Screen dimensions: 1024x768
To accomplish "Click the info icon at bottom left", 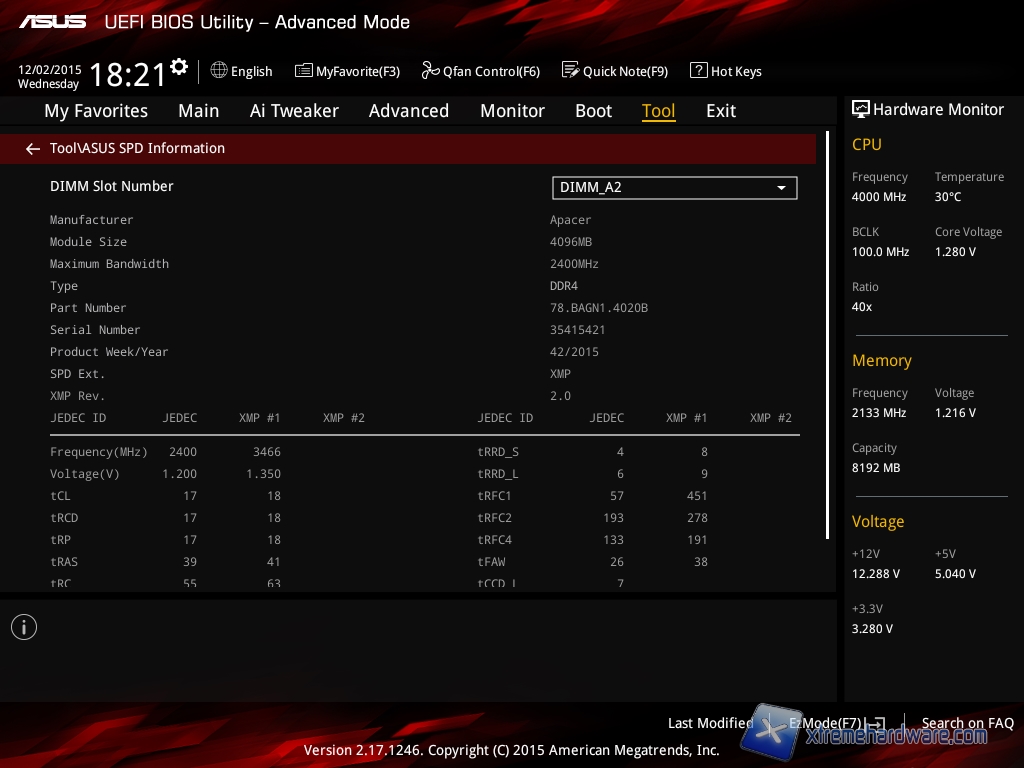I will [23, 627].
